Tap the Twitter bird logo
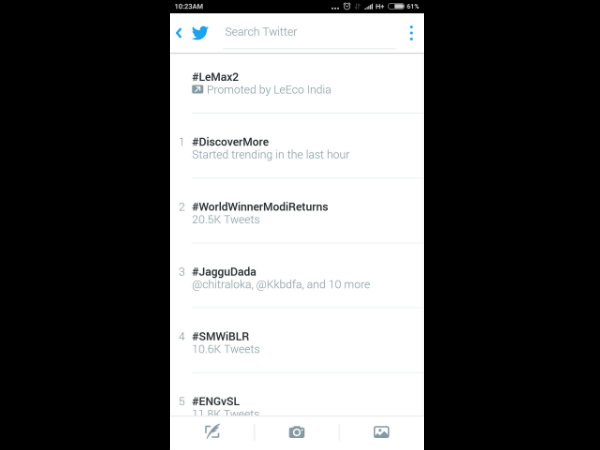The image size is (600, 450). point(200,33)
